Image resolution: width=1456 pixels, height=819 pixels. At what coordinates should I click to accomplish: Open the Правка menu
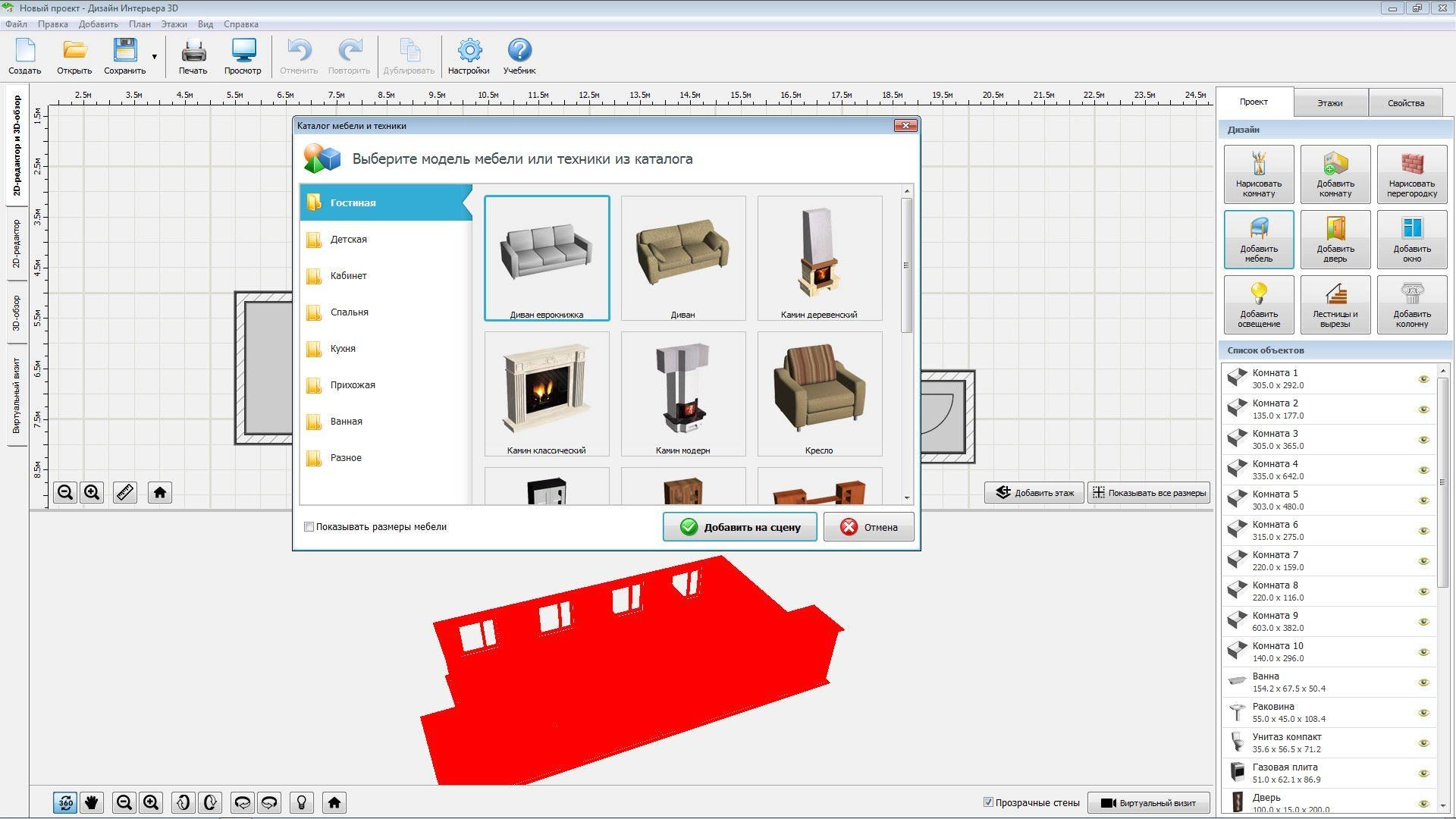pyautogui.click(x=52, y=24)
